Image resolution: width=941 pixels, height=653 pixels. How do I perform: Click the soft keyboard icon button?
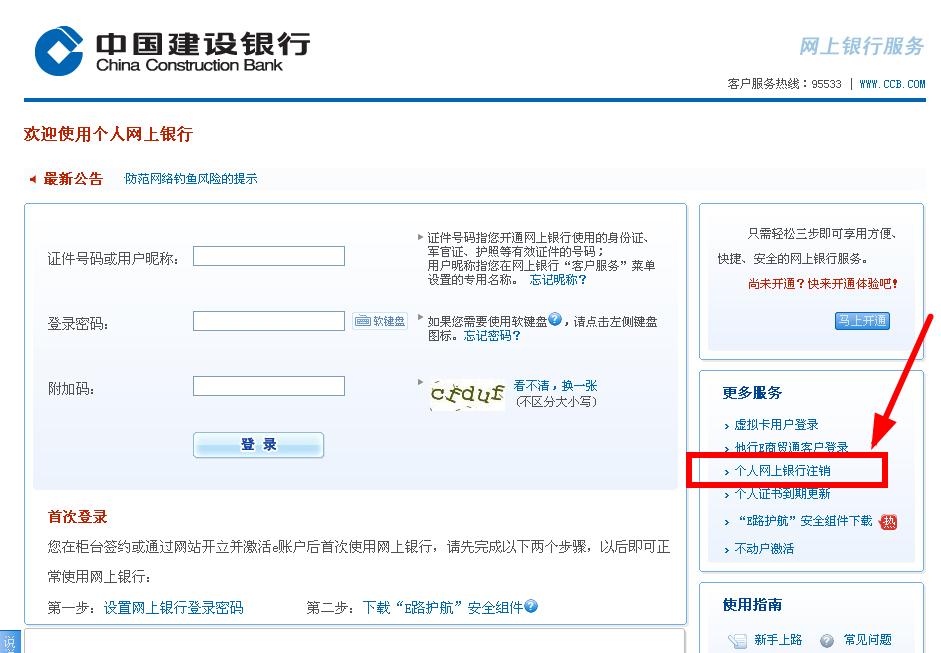pos(380,321)
